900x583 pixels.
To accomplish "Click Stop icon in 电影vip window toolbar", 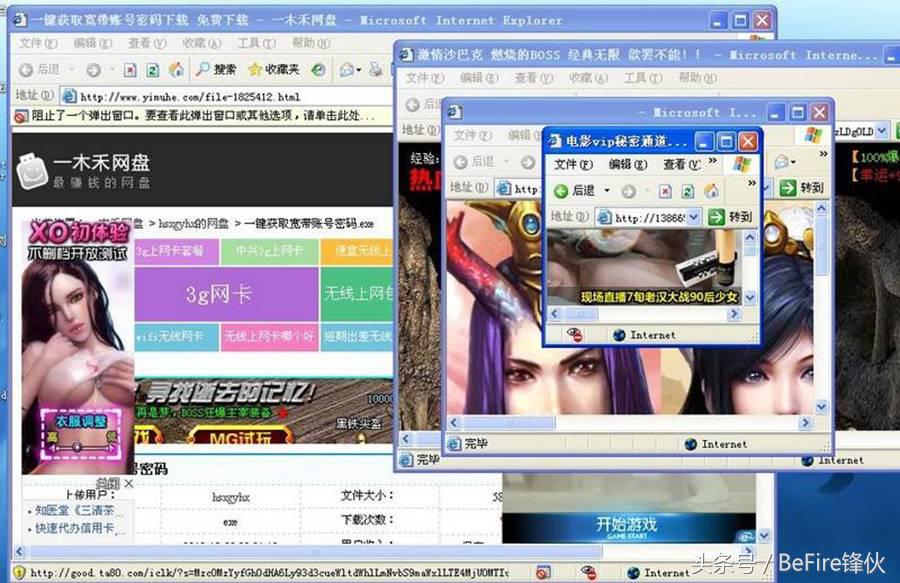I will (x=665, y=191).
